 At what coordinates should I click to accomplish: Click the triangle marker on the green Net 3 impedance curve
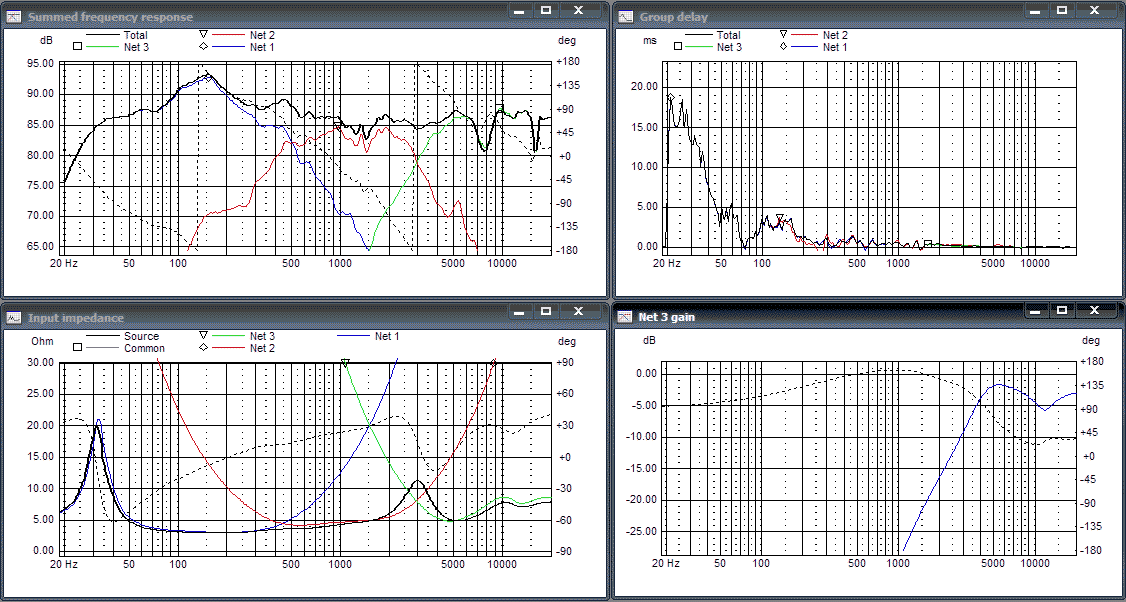point(345,363)
